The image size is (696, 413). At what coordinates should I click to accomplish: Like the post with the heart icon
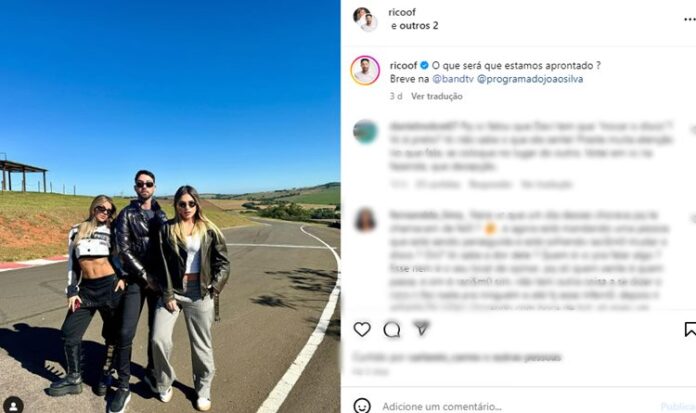(362, 329)
